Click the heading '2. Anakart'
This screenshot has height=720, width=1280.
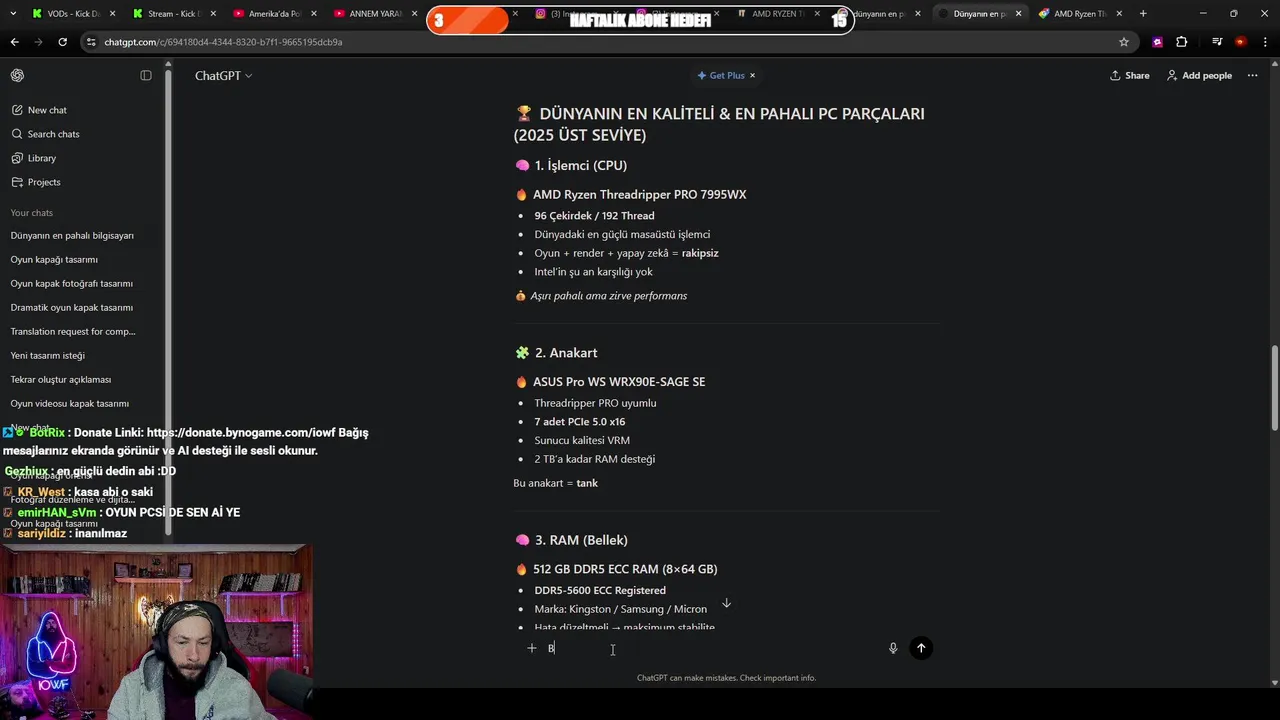pyautogui.click(x=566, y=353)
